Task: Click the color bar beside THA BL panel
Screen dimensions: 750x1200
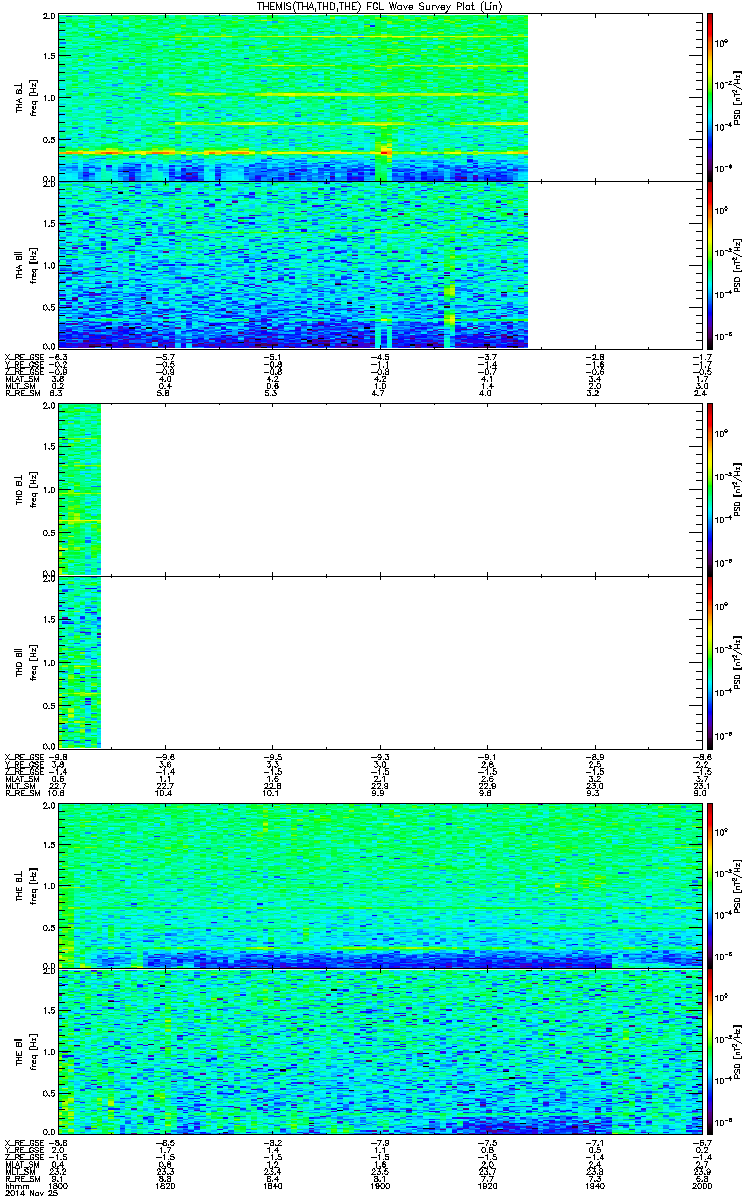Action: coord(709,96)
